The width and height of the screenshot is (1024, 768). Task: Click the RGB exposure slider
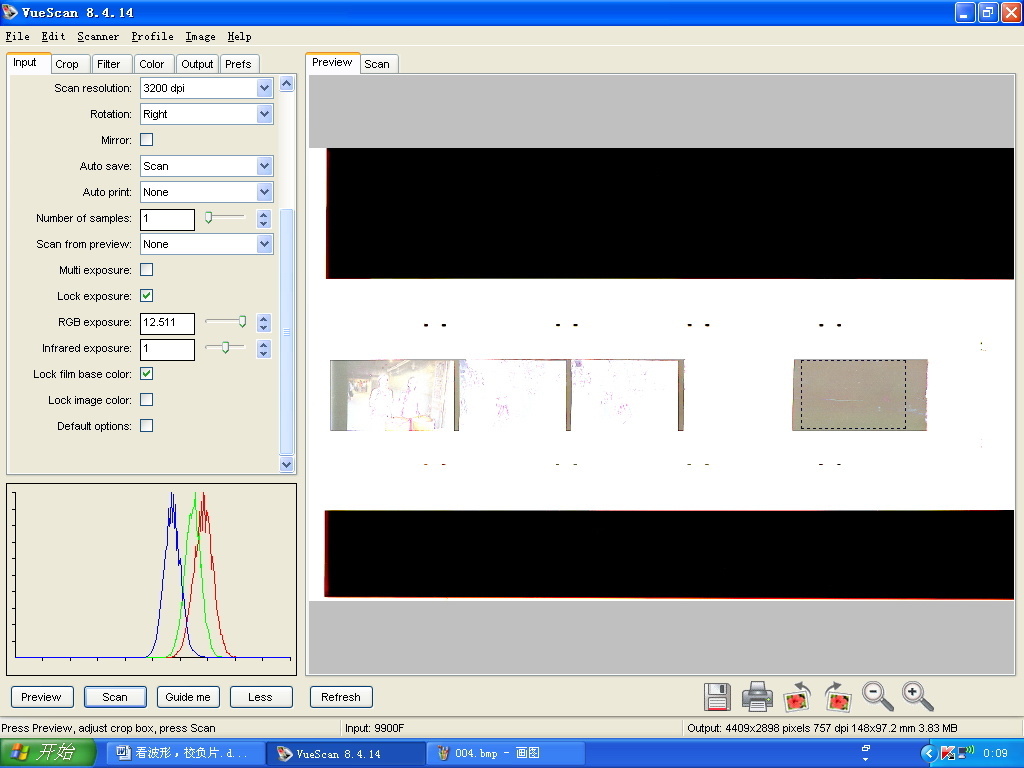(225, 322)
